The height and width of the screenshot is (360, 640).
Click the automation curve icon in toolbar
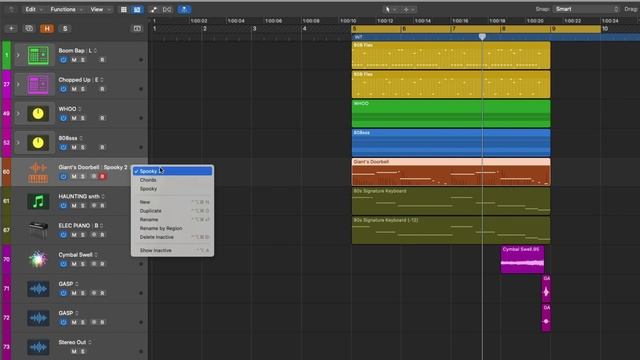153,9
